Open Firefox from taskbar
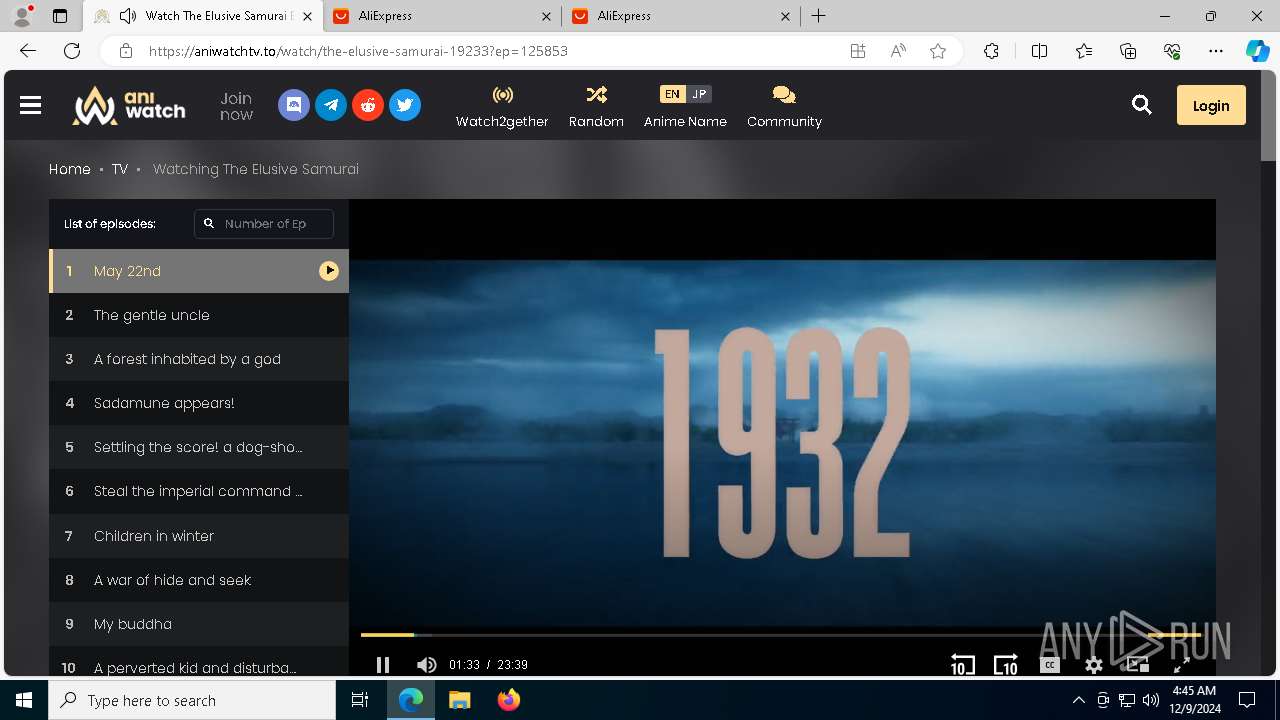This screenshot has width=1280, height=720. [509, 700]
